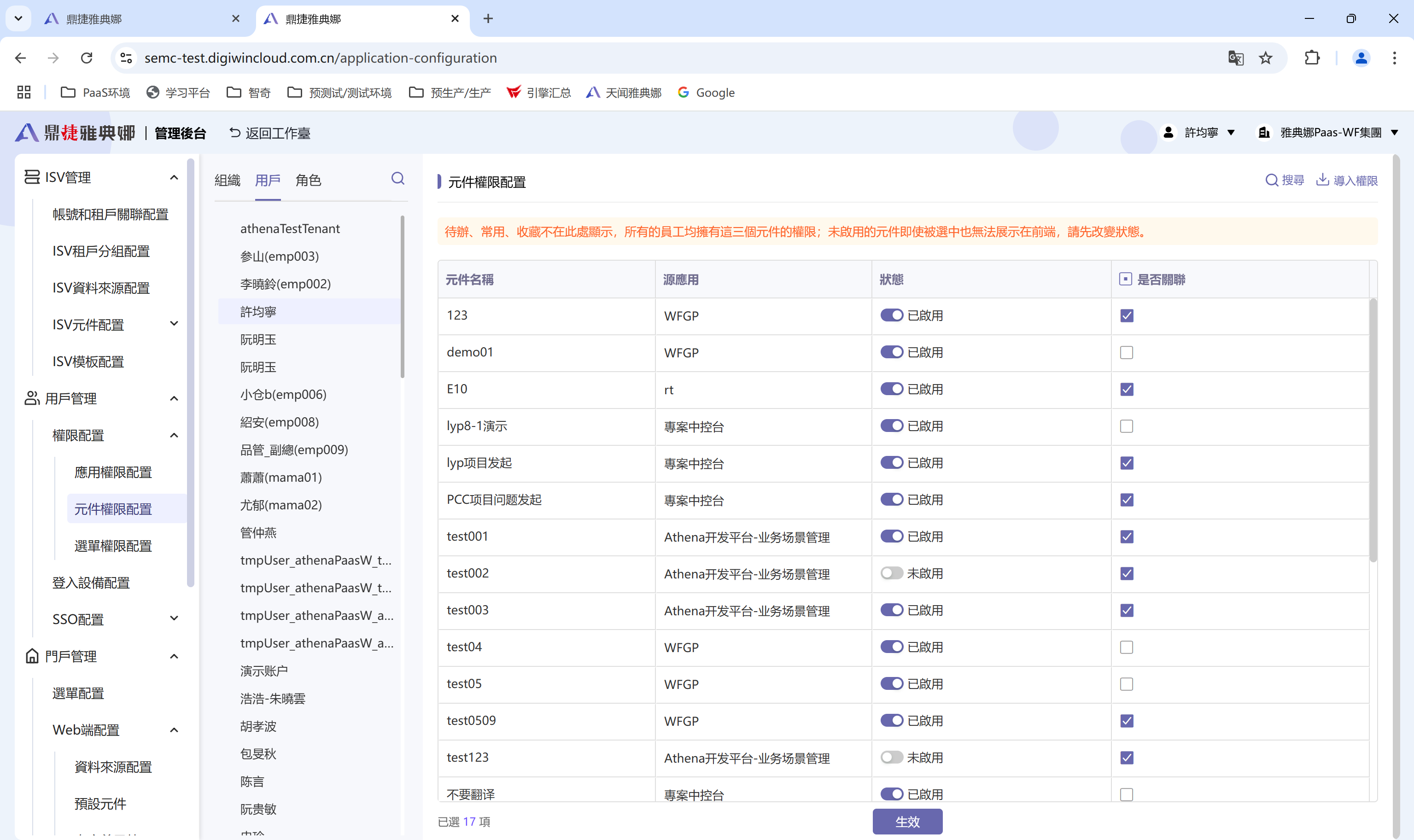The image size is (1414, 840).
Task: Collapse the Web端配置 submenu
Action: click(x=174, y=729)
